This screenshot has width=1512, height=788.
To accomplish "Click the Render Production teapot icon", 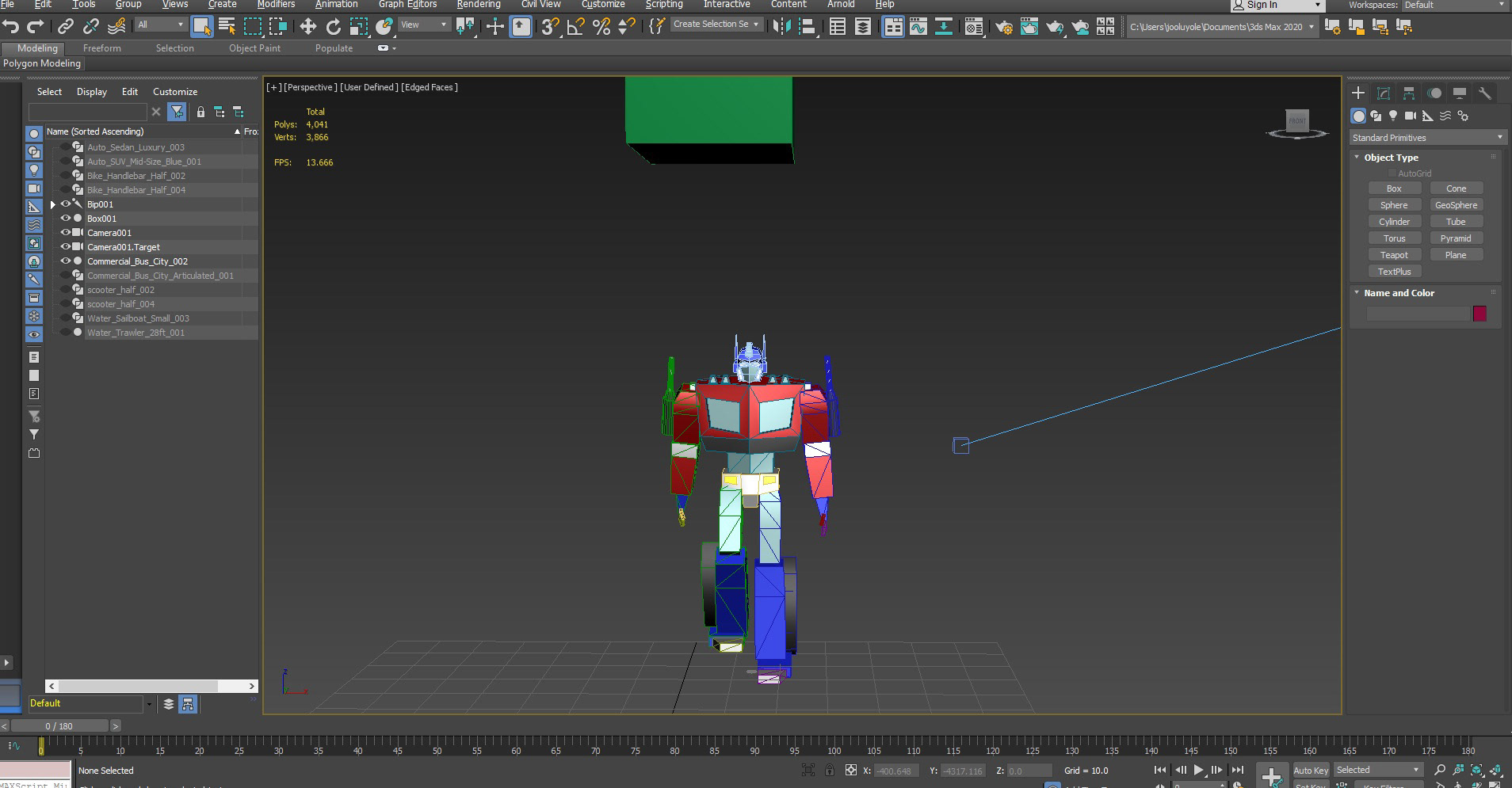I will 1055,27.
